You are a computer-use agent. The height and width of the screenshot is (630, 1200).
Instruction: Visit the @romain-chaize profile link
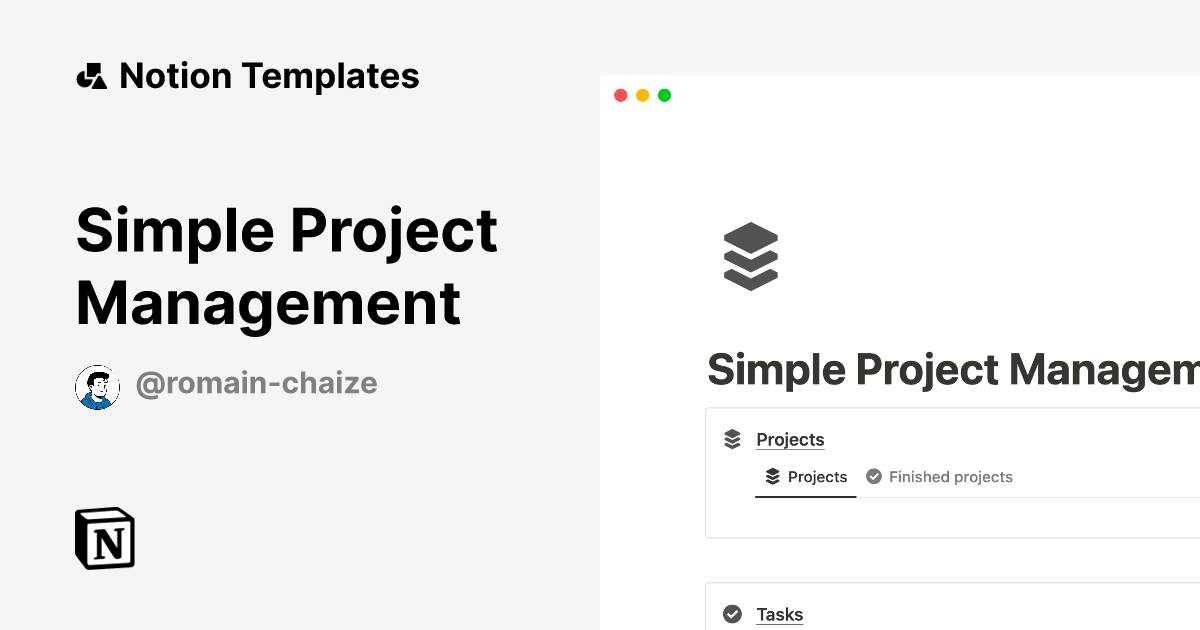256,383
